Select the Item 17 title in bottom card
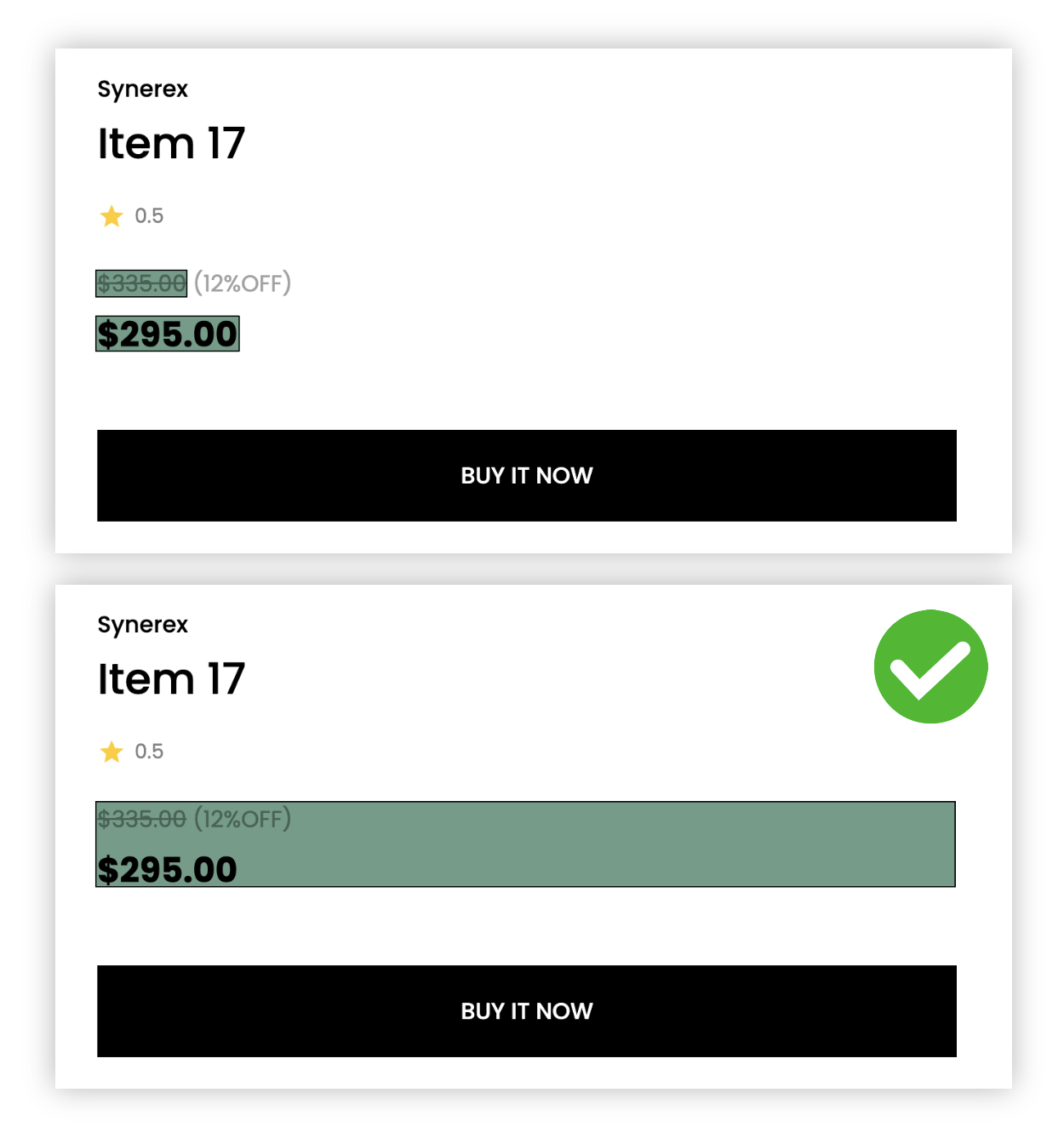 (x=171, y=678)
